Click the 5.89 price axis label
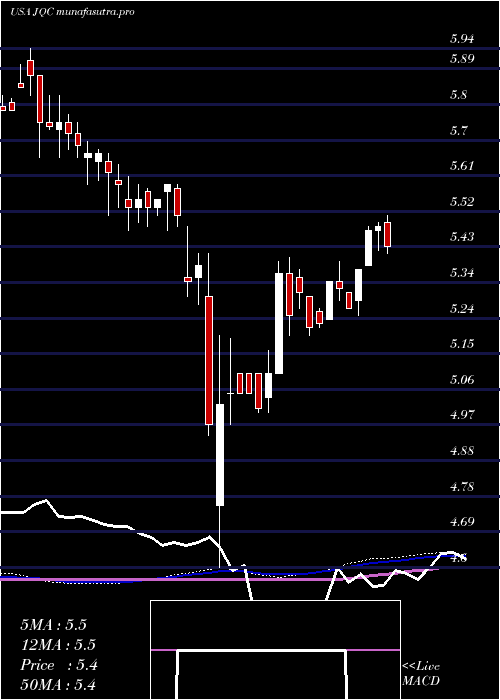The image size is (500, 700). [x=462, y=59]
